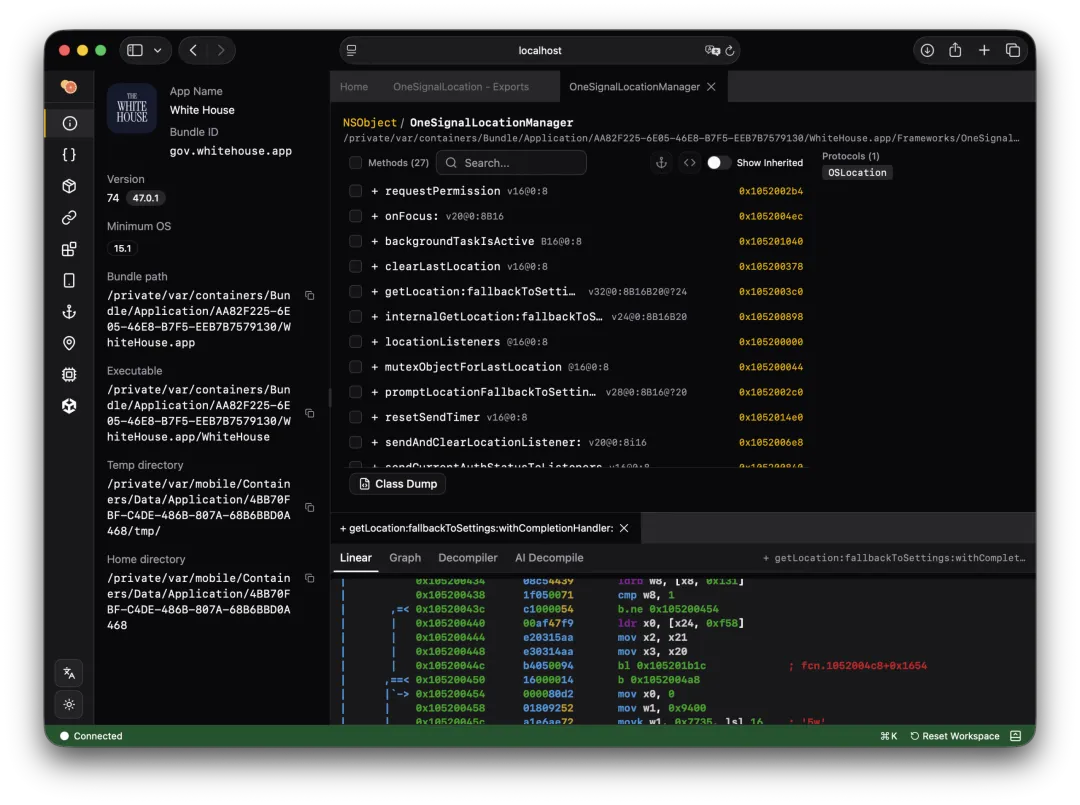Switch to the Graph view tab
Viewport: 1080px width, 805px height.
point(405,558)
